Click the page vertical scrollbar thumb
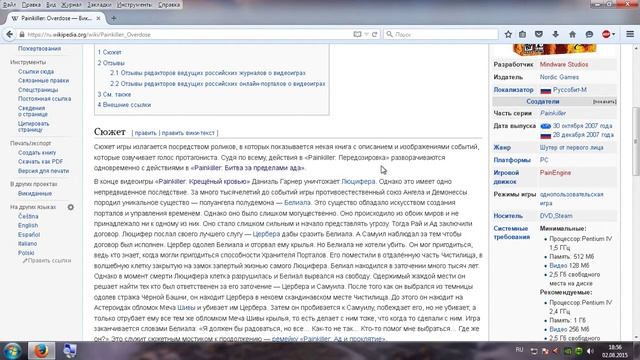640x360 pixels. 636,142
